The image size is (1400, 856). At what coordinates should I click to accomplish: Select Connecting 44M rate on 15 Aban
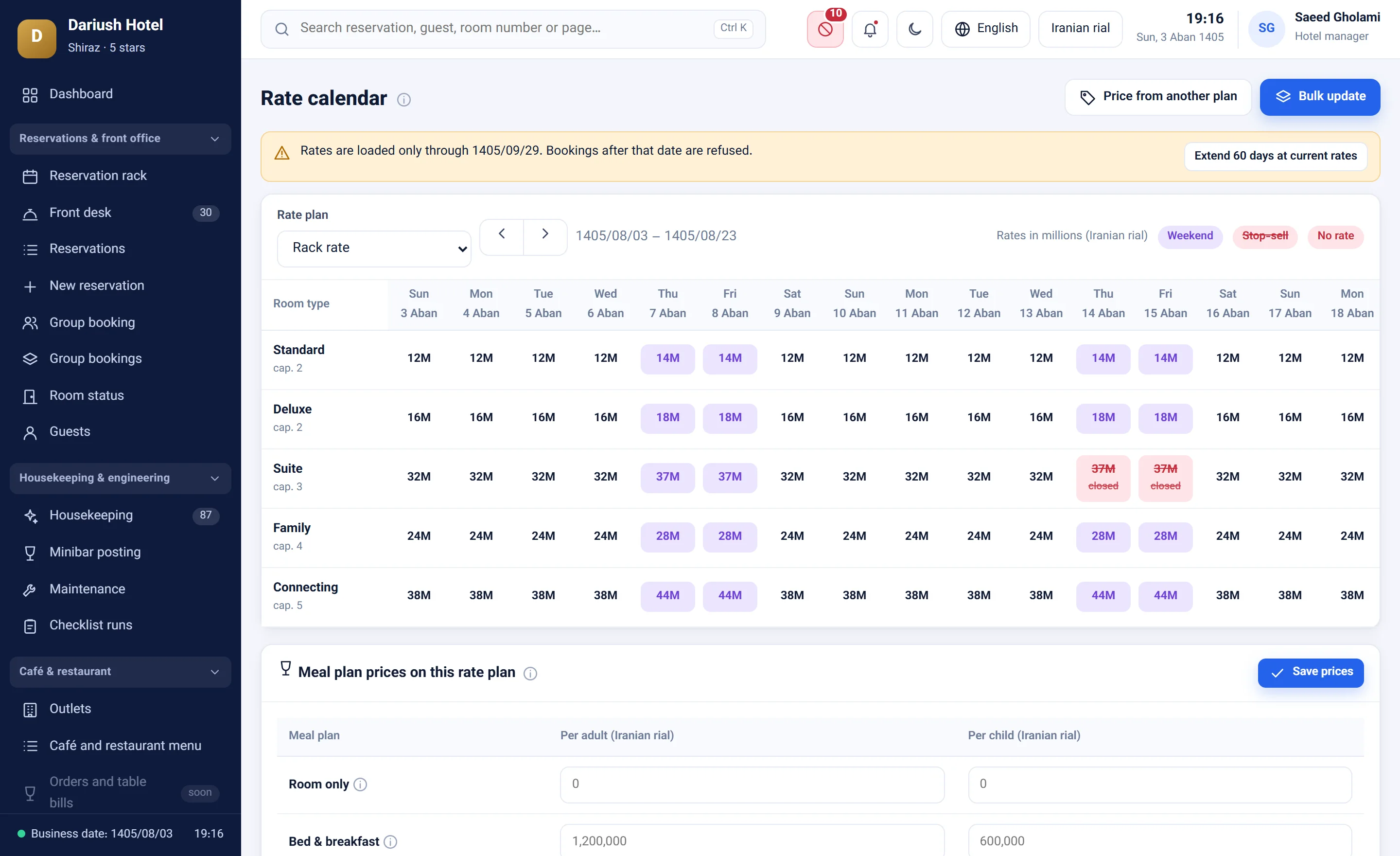pos(1165,596)
